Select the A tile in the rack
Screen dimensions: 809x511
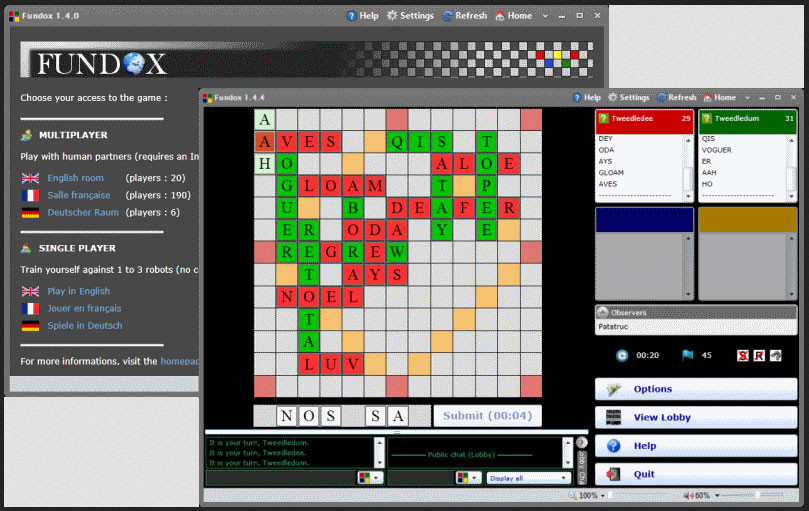pyautogui.click(x=398, y=416)
